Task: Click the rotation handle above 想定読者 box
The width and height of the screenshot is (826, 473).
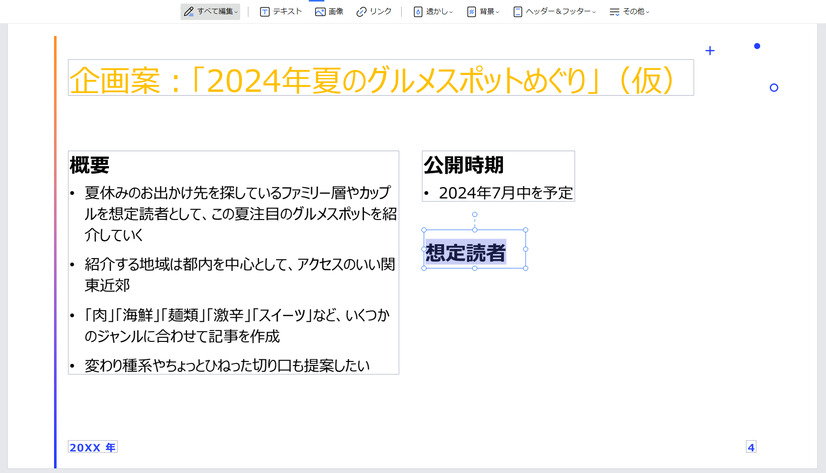Action: [x=475, y=215]
